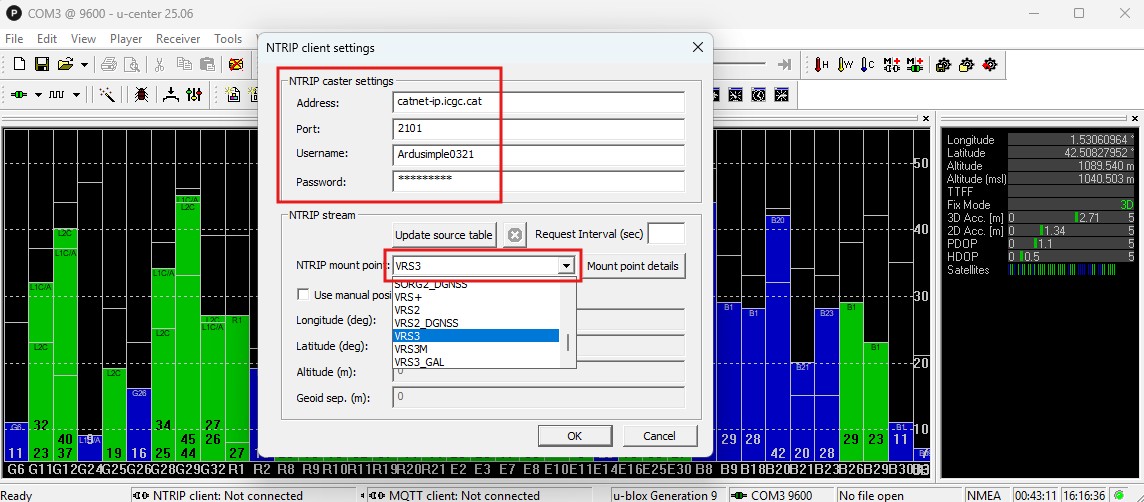Click the gray cancel icon beside Update source table
The width and height of the screenshot is (1144, 502).
point(515,236)
